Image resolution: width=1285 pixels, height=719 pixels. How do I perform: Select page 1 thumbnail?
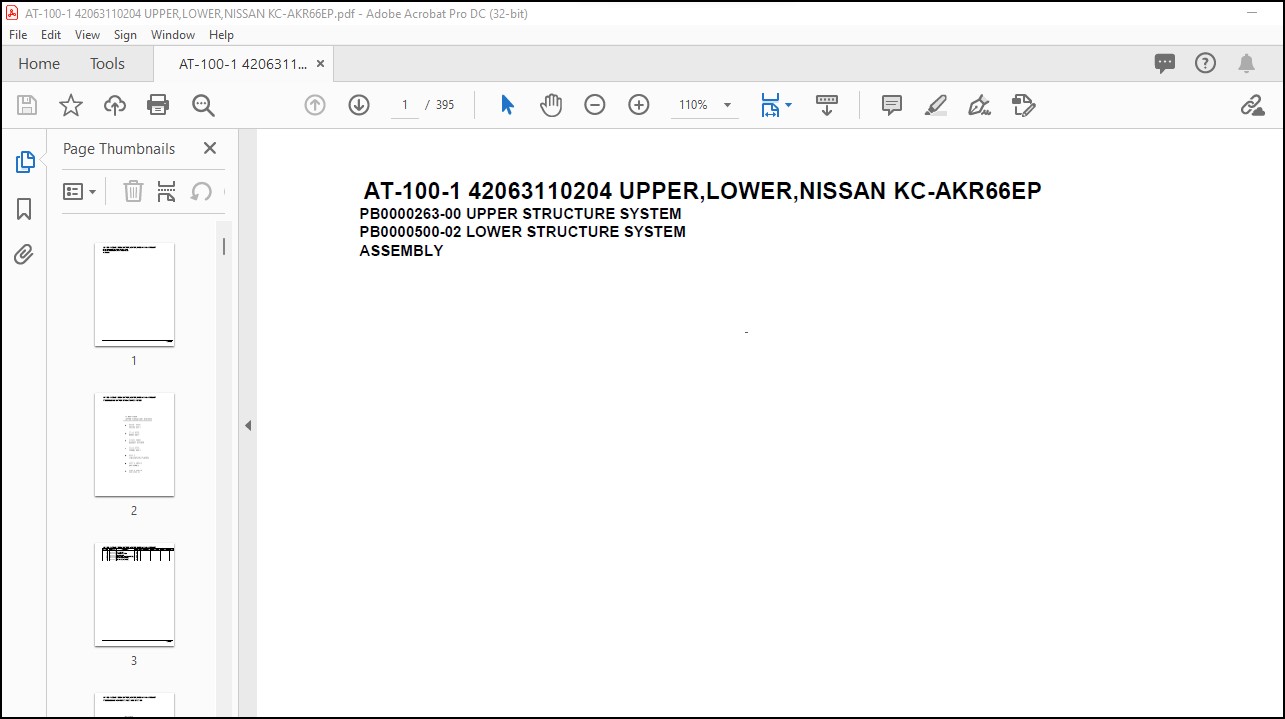[134, 294]
